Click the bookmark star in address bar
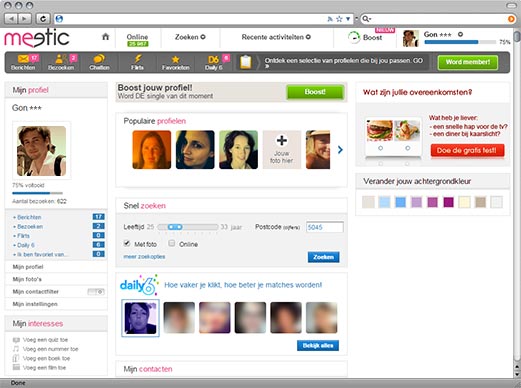 pos(339,19)
